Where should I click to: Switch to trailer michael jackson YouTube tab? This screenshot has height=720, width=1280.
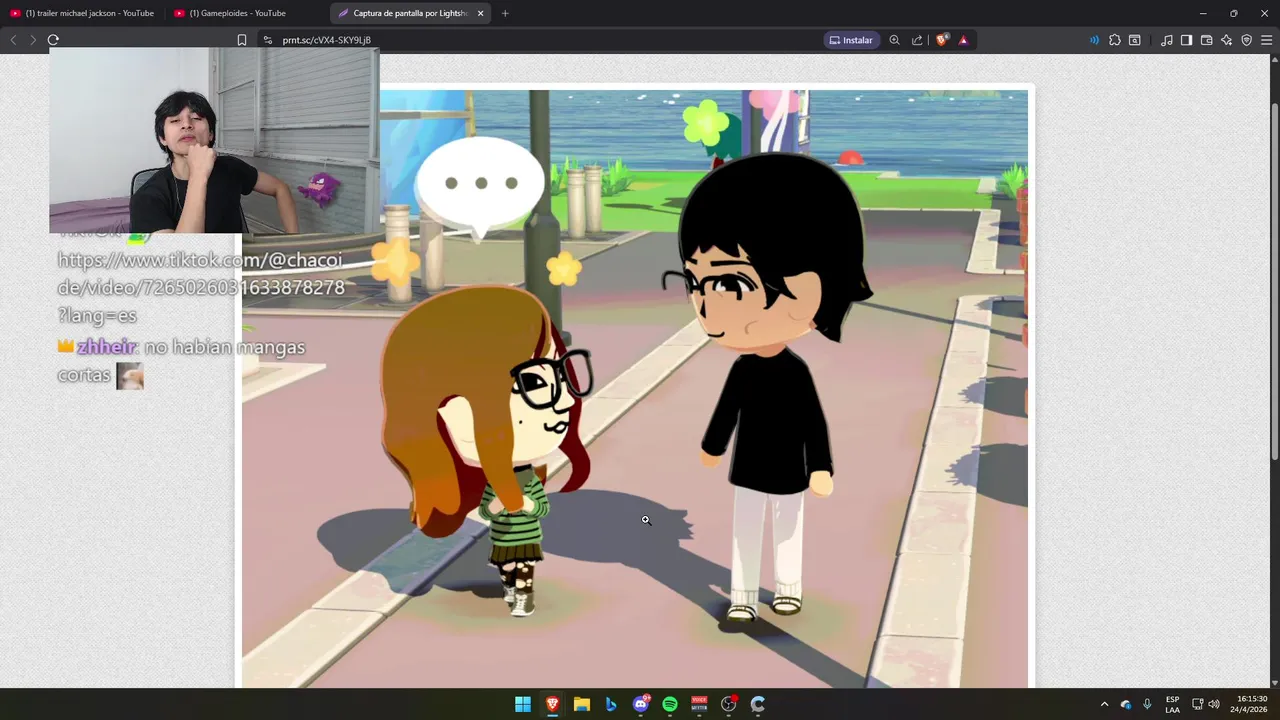point(82,13)
